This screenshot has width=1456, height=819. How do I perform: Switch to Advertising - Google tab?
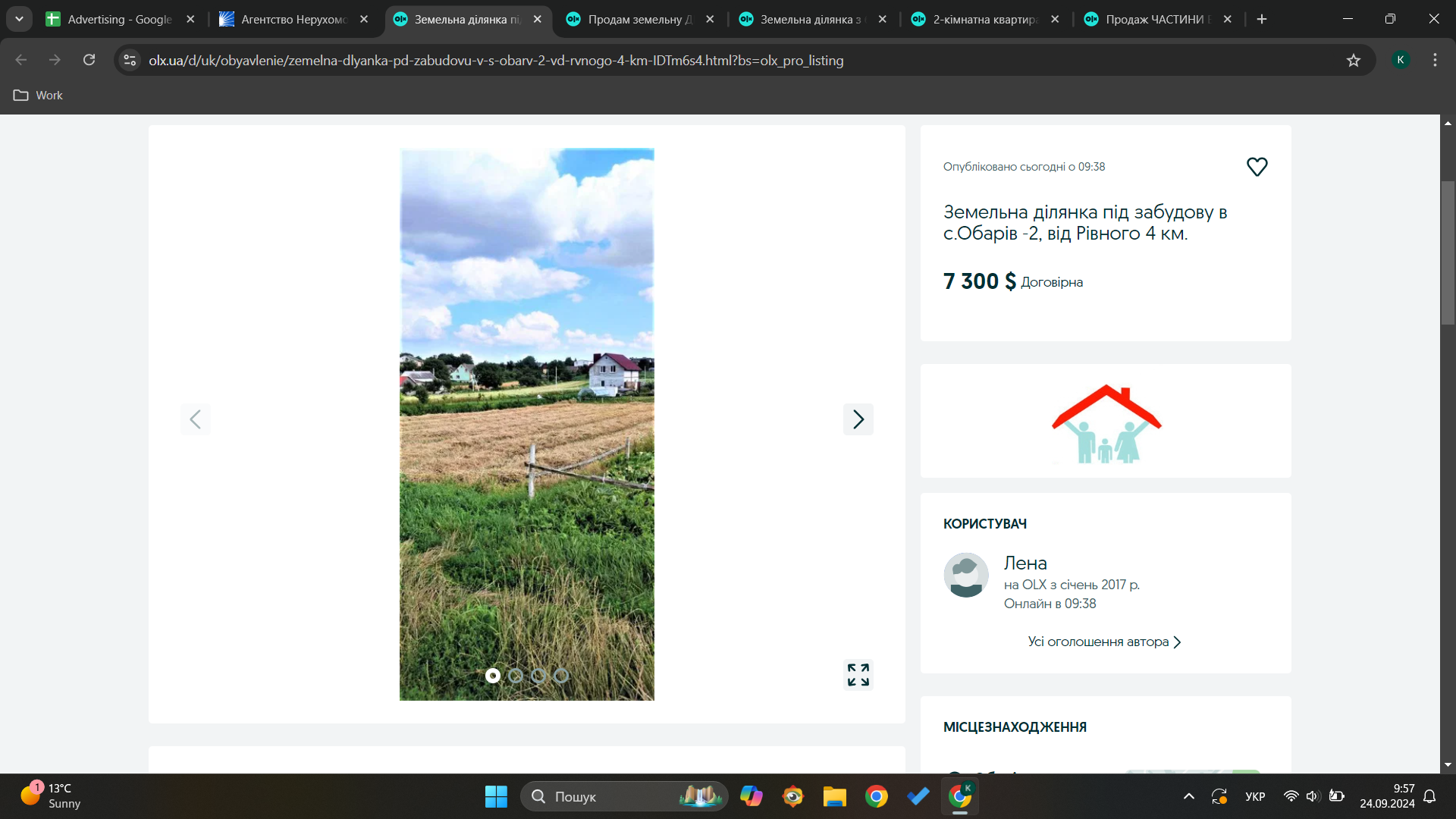[x=119, y=20]
